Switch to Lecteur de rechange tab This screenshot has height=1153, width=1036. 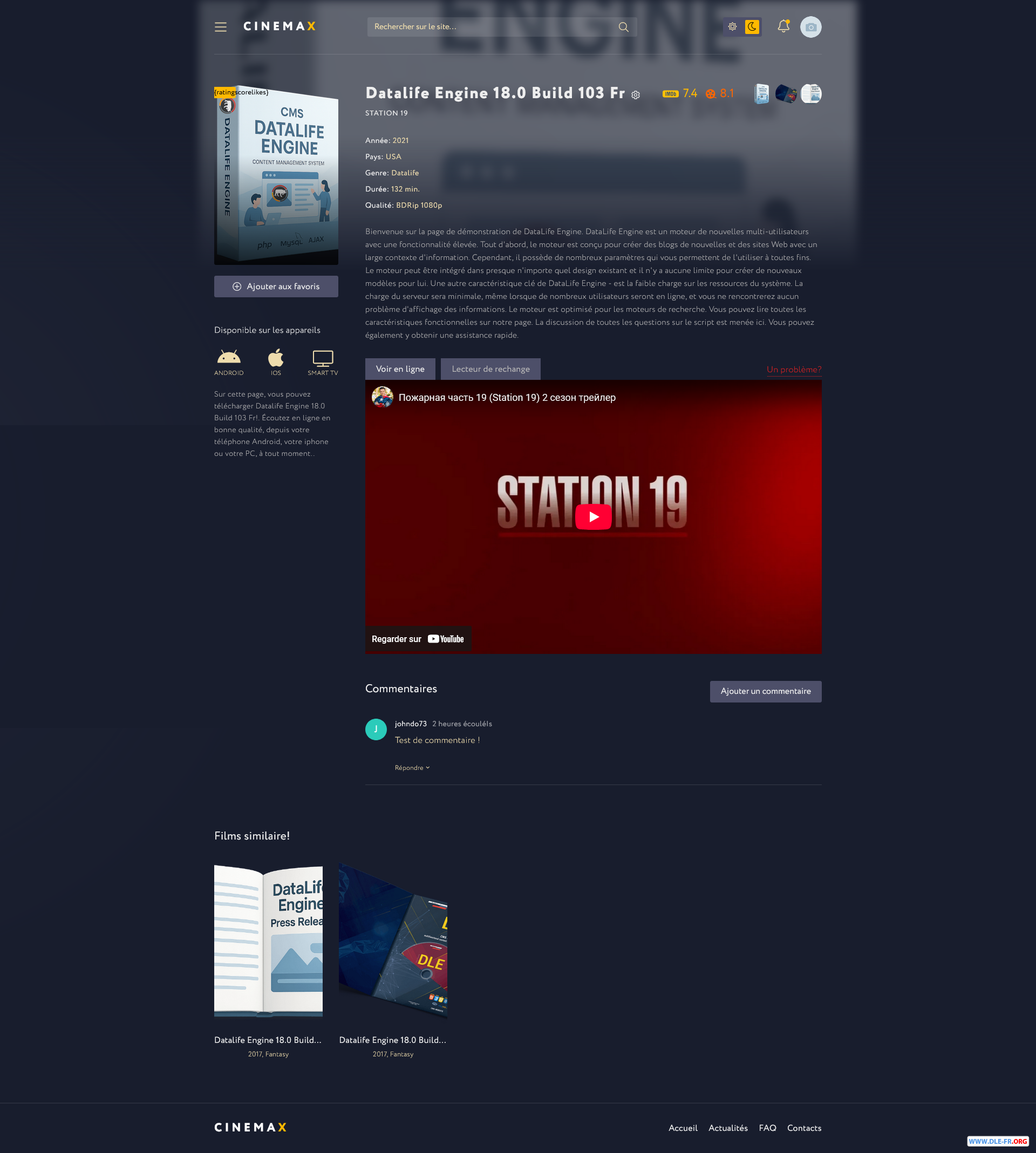[490, 369]
